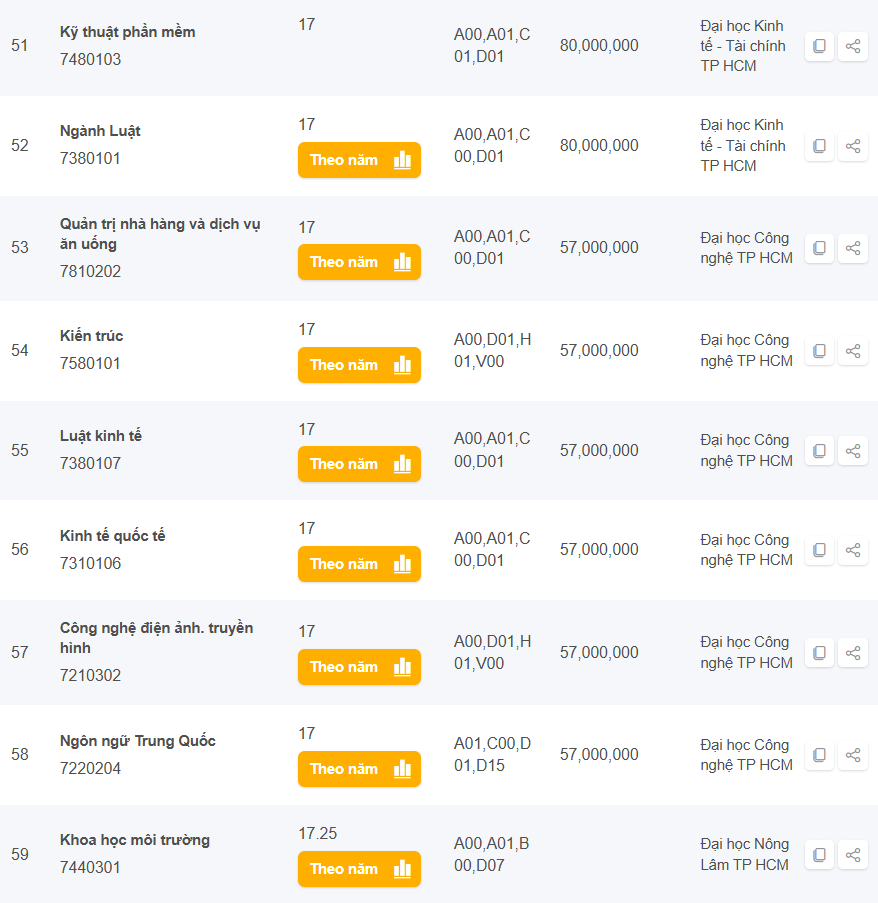Screen dimensions: 878x903
Task: Share row 53 Quản trị nhà hàng
Action: click(853, 248)
